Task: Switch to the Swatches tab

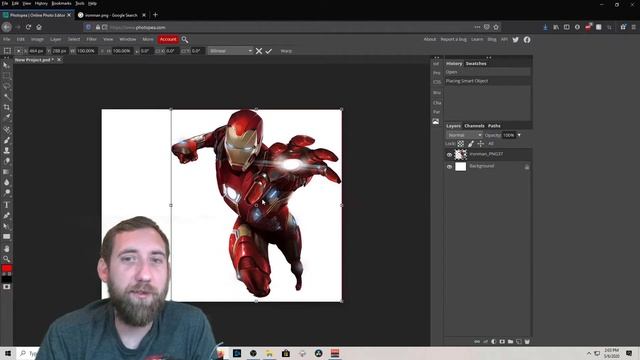Action: (476, 64)
